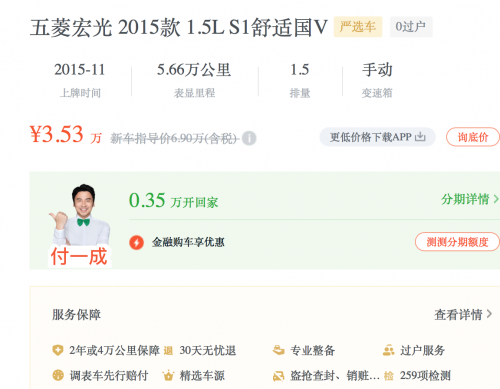Viewport: 500px width, 389px height.
Task: Click the 手动 gearbox value
Action: point(377,70)
